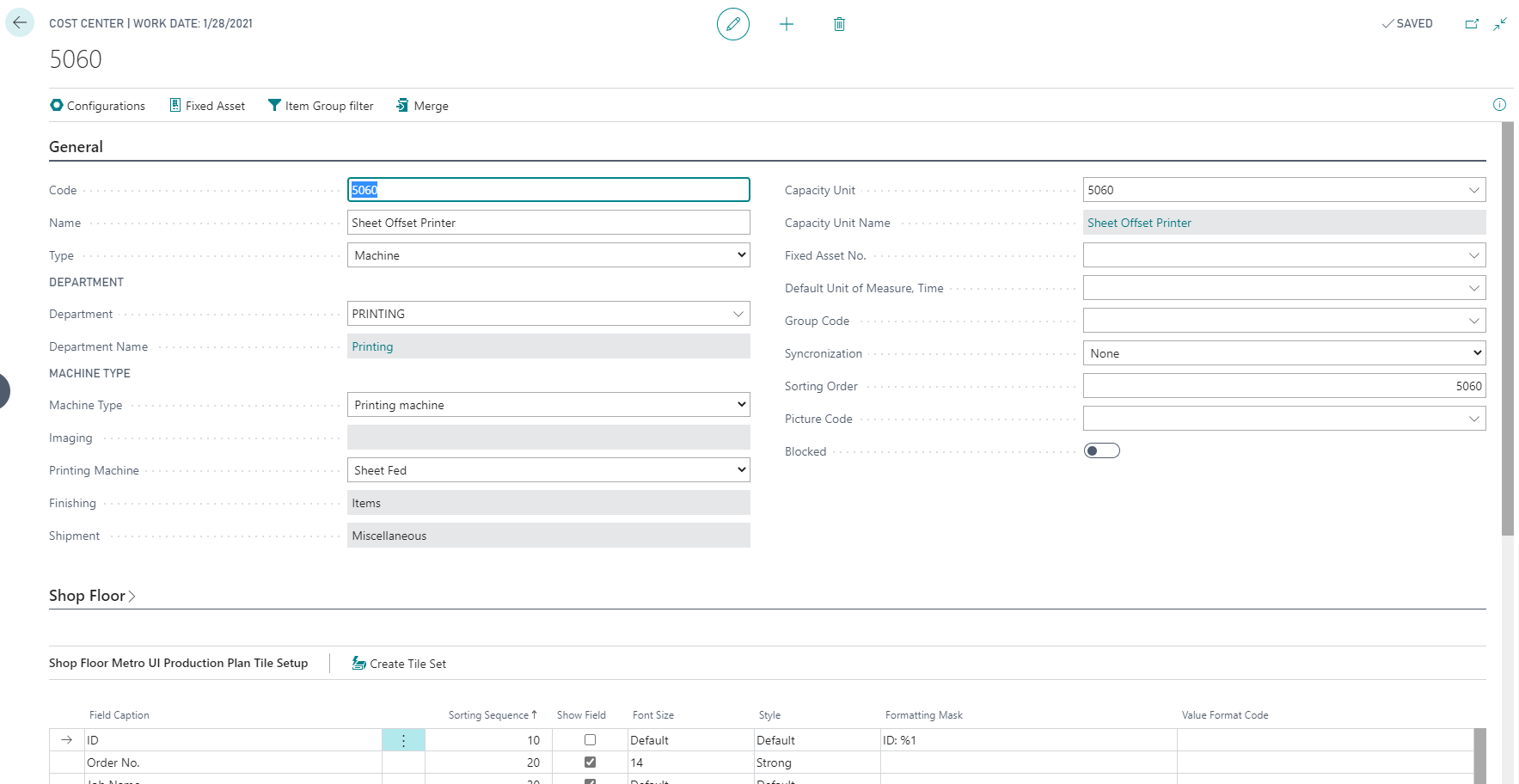Screen dimensions: 1519x784
Task: Click the sort ascending arrow on Sorting Sequence
Action: [534, 714]
